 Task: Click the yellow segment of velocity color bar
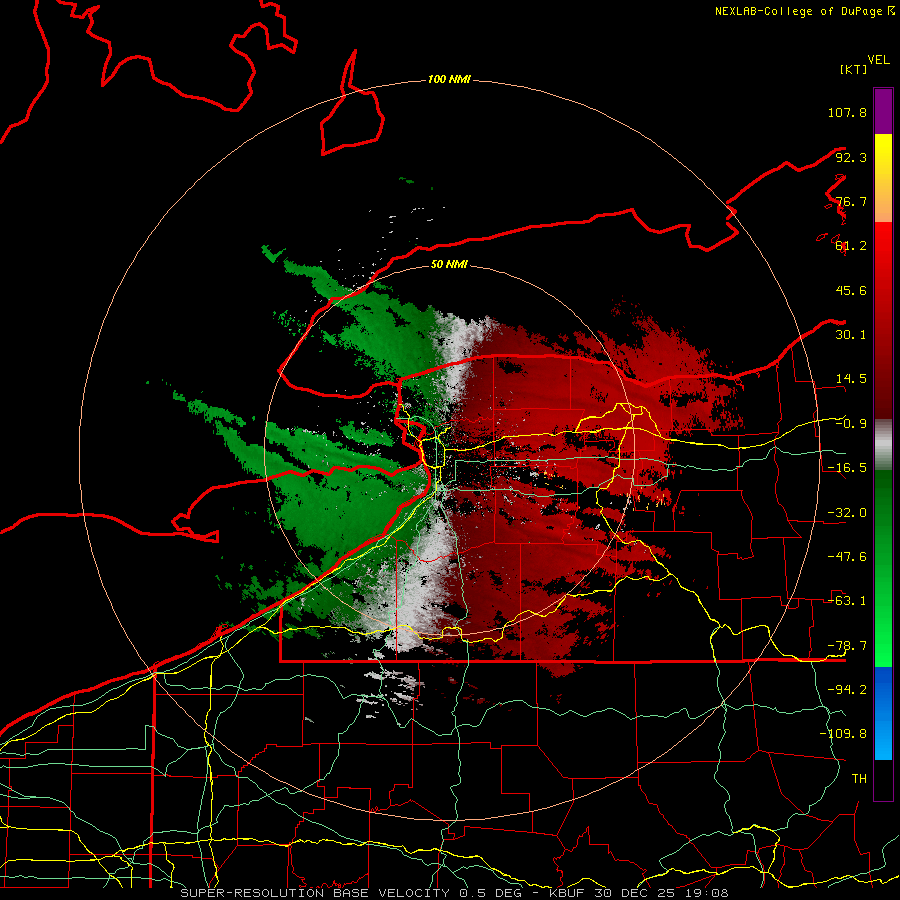click(883, 156)
